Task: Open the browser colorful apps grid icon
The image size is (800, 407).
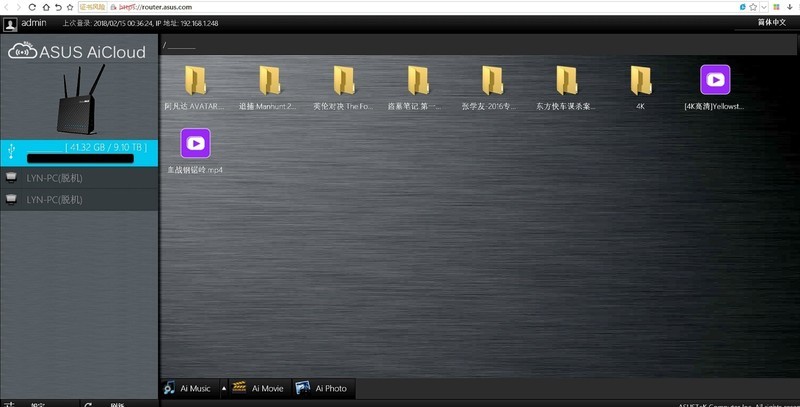Action: (x=777, y=7)
